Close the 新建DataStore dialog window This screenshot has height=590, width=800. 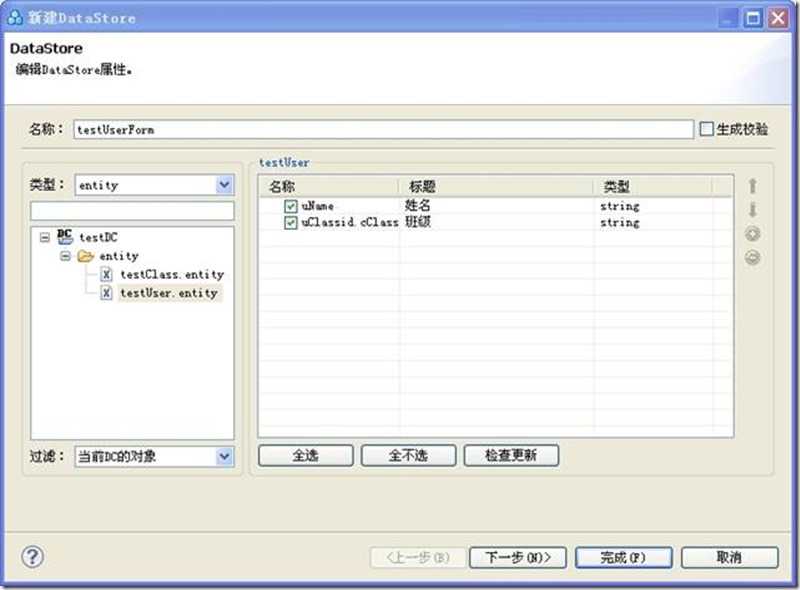(x=779, y=18)
